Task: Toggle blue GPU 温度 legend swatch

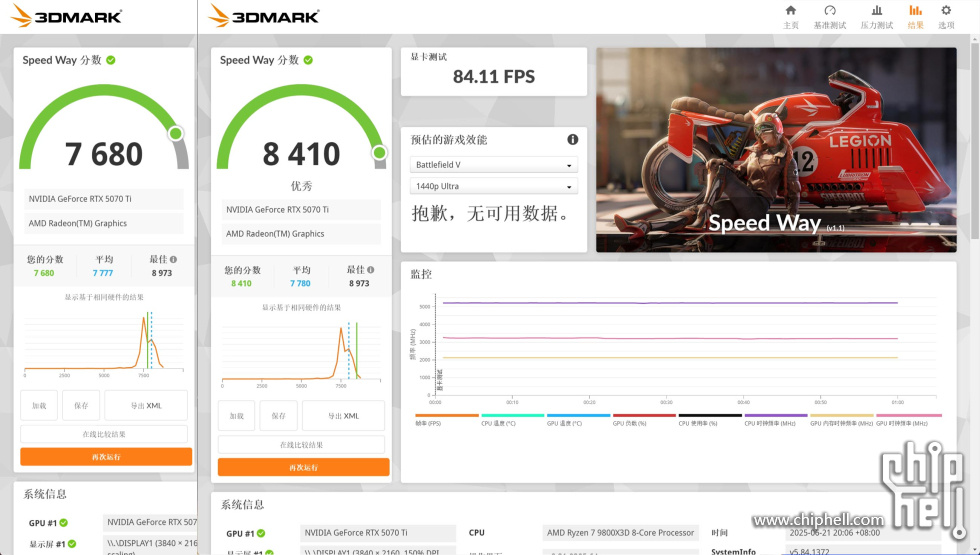Action: (579, 415)
